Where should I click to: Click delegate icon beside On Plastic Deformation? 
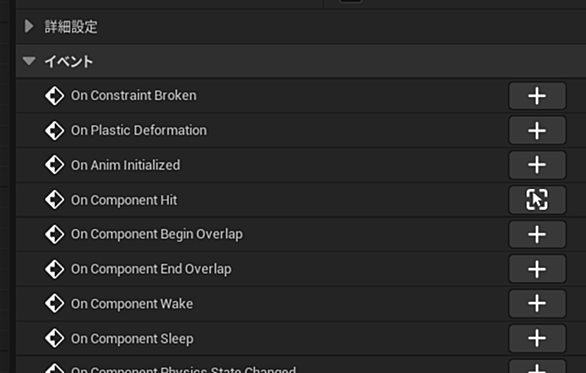55,130
